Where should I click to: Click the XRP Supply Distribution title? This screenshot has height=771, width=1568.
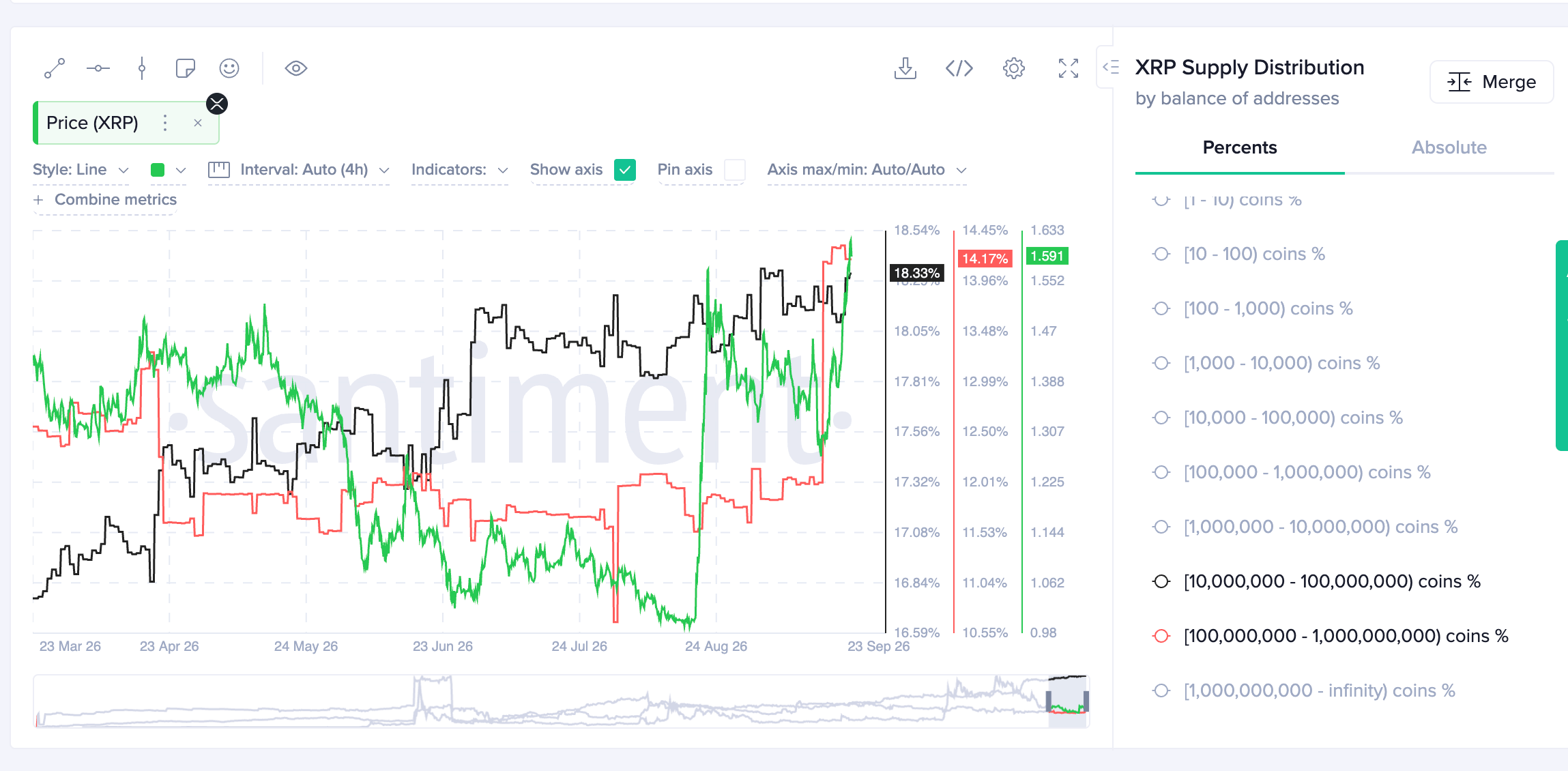(1249, 67)
